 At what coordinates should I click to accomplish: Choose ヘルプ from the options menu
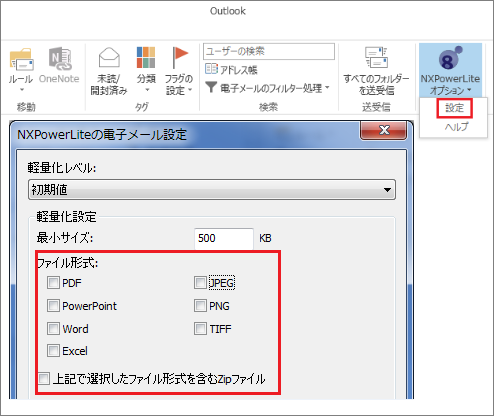457,127
